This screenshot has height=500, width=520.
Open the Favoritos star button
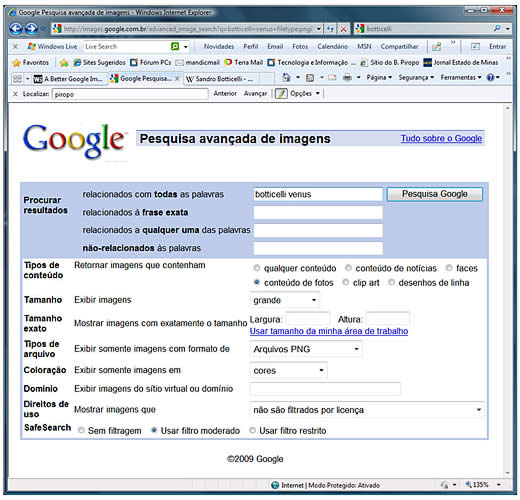click(31, 62)
